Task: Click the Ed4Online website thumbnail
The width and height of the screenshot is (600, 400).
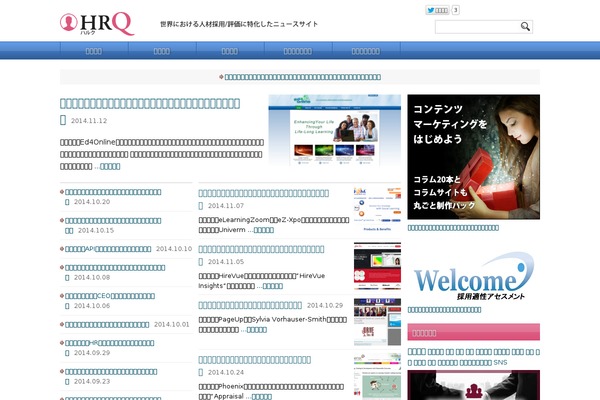Action: 335,130
